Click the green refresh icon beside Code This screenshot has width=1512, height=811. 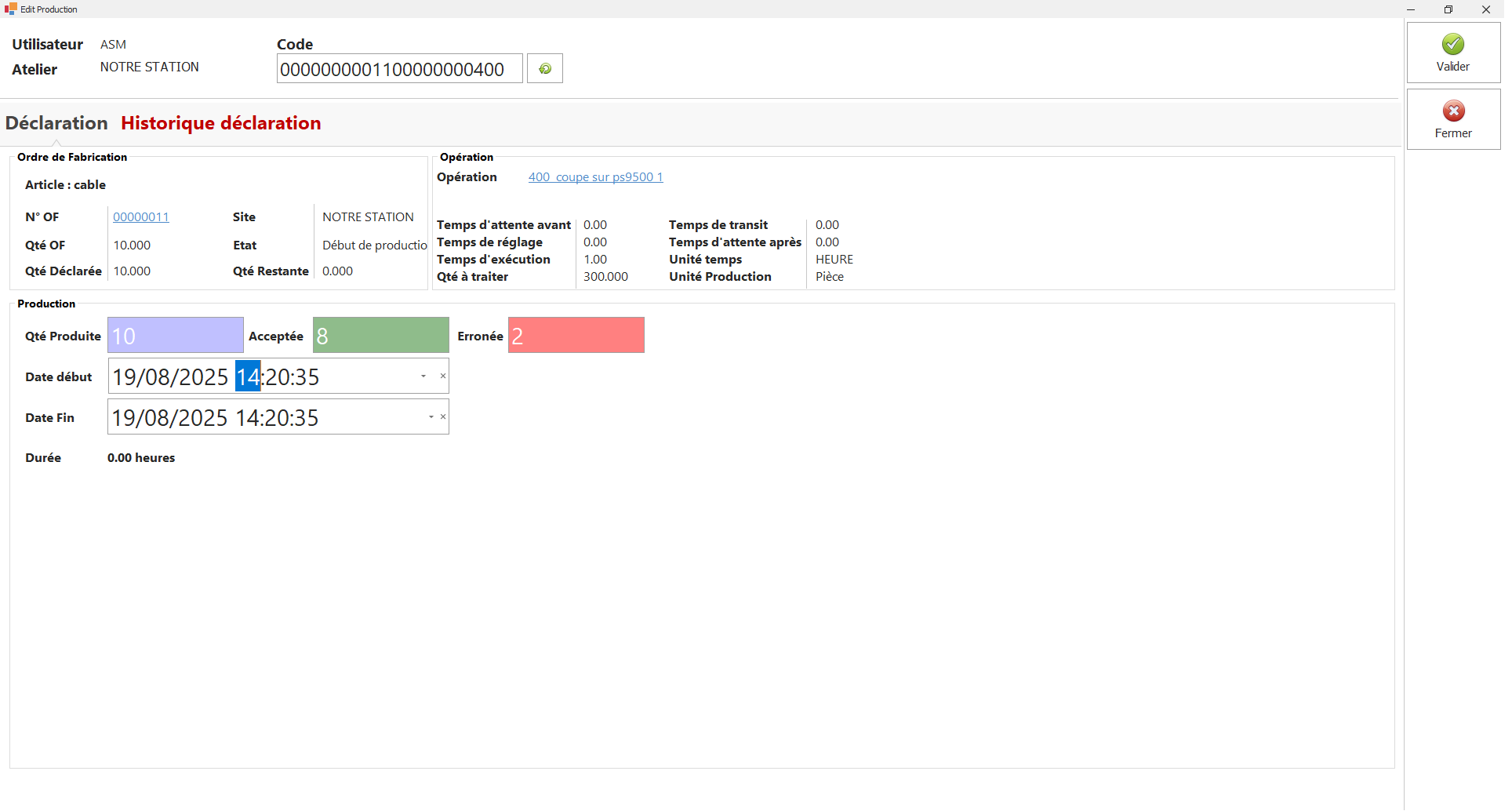click(x=545, y=69)
